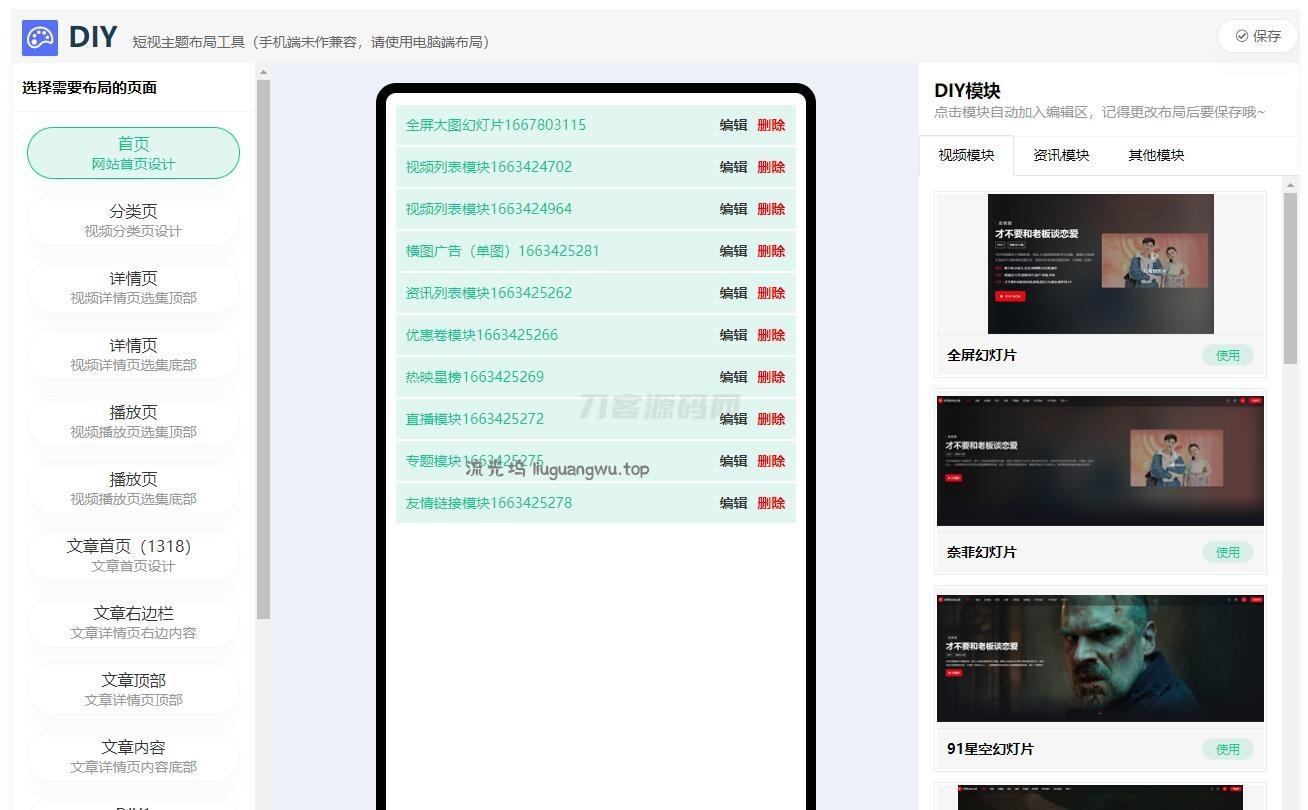The width and height of the screenshot is (1308, 810).
Task: Select 文章右边栏 article sidebar layout
Action: click(133, 622)
